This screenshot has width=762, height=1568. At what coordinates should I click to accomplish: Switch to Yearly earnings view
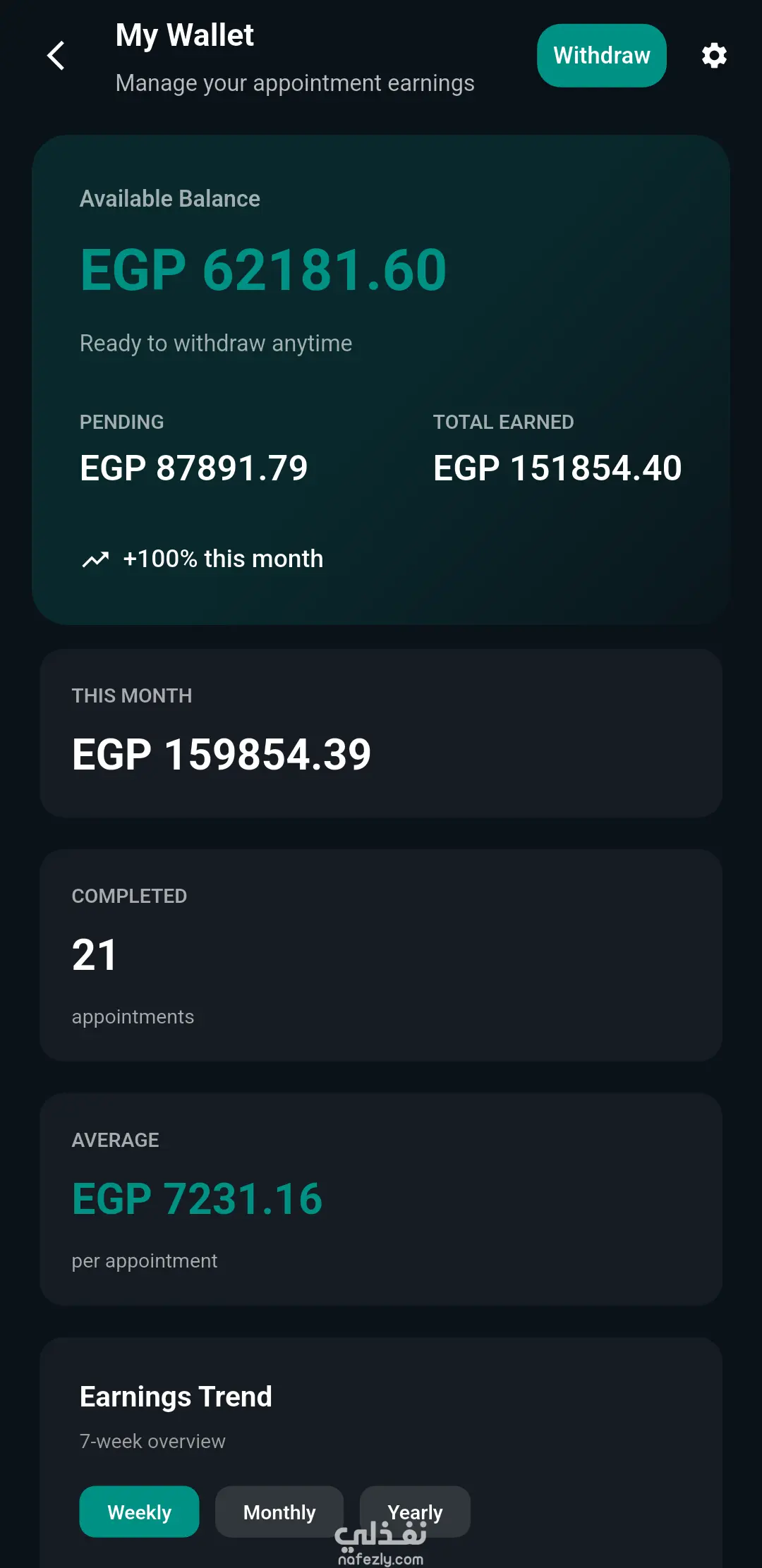(415, 1512)
